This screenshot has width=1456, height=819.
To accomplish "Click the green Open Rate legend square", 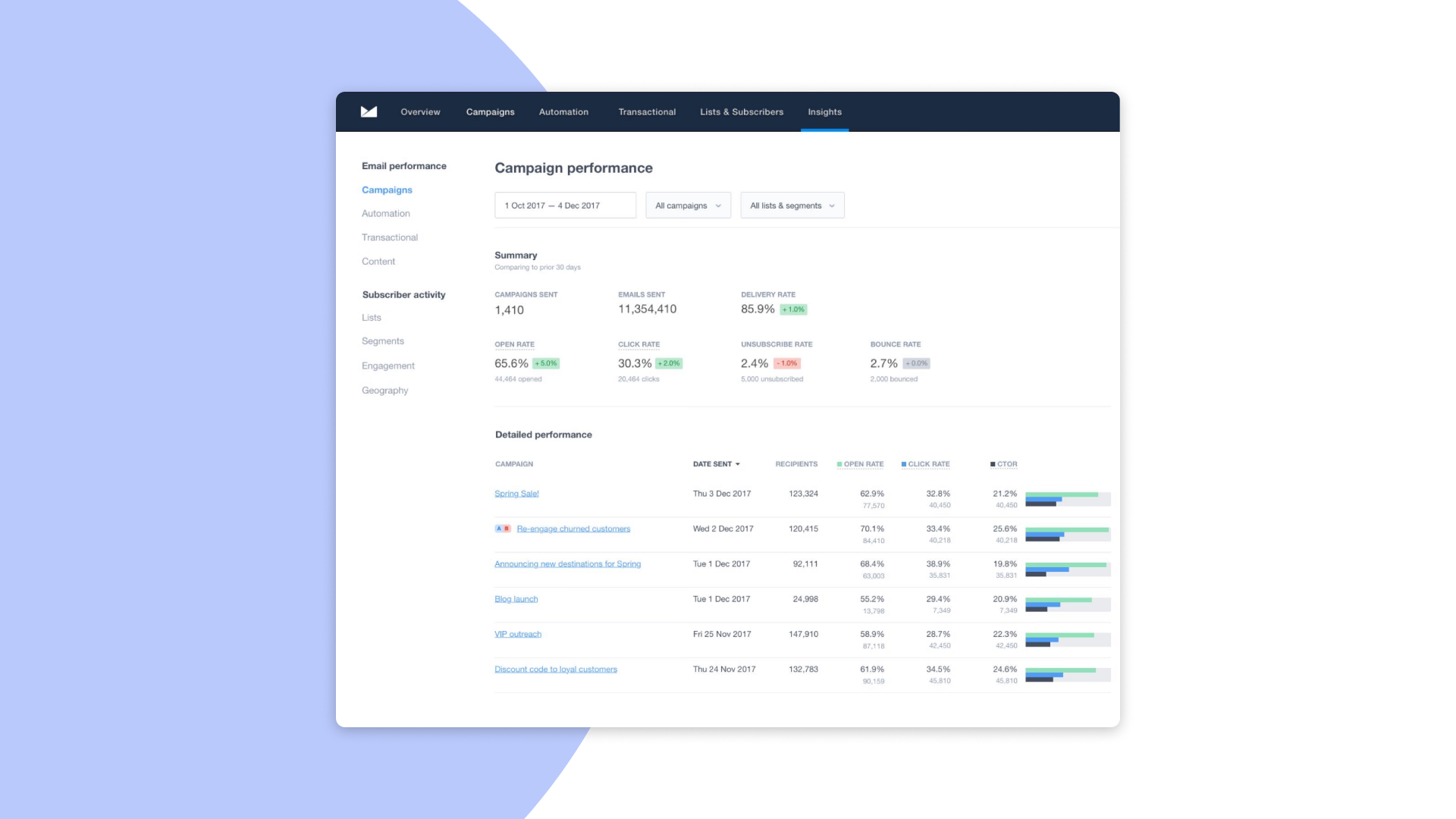I will point(839,464).
